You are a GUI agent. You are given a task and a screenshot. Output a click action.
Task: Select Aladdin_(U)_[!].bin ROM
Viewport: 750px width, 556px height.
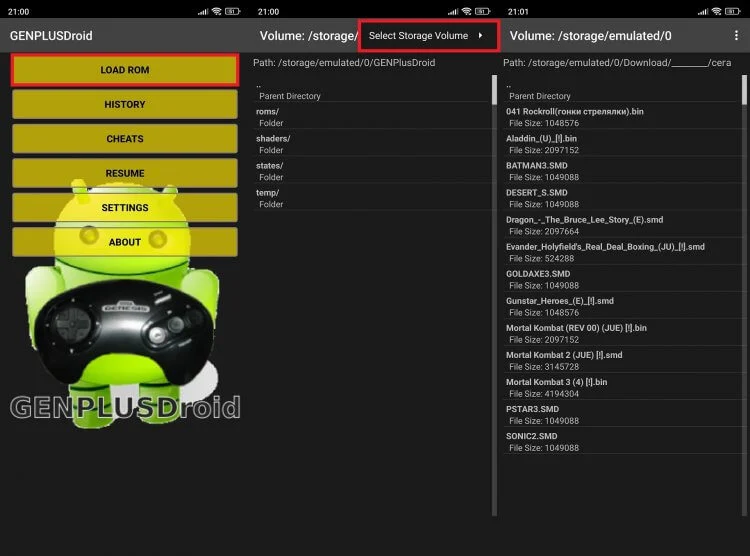click(x=622, y=144)
